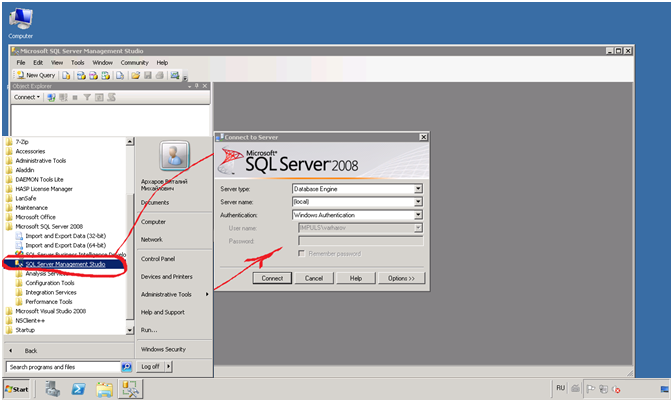Image resolution: width=672 pixels, height=402 pixels.
Task: Click the Search programs and files box
Action: click(63, 367)
